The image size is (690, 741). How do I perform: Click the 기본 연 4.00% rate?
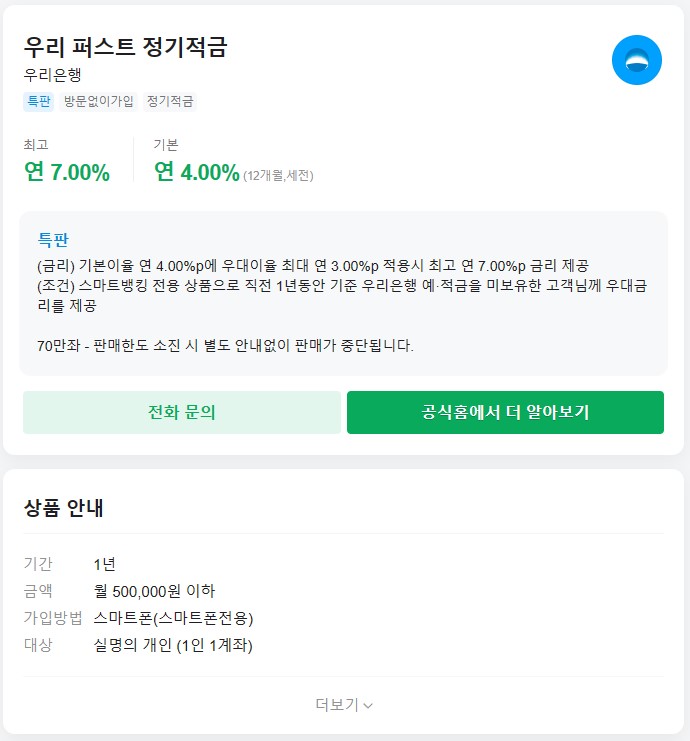197,172
